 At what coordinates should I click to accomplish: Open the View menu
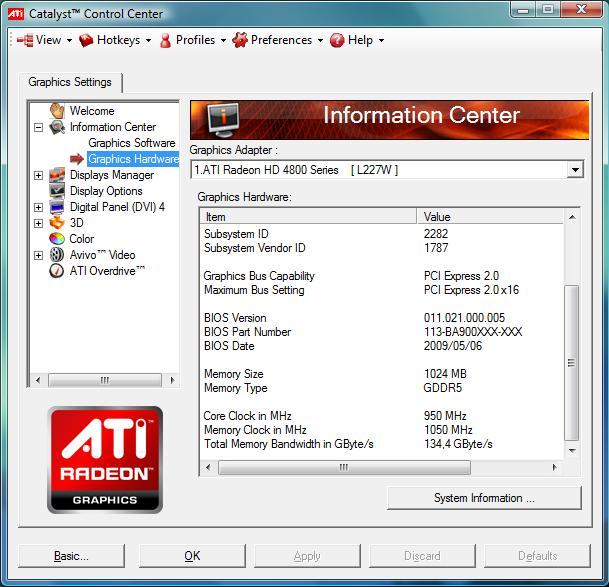click(45, 40)
